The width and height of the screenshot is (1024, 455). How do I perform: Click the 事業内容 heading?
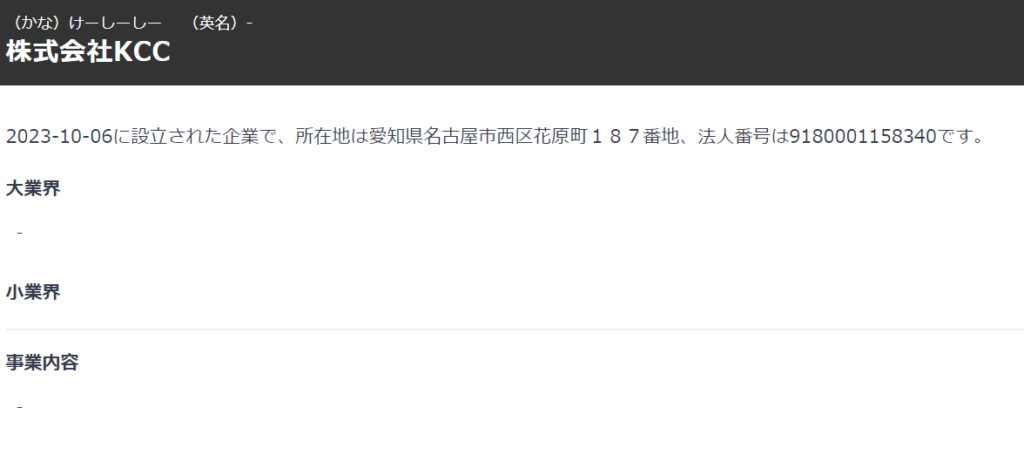click(42, 363)
